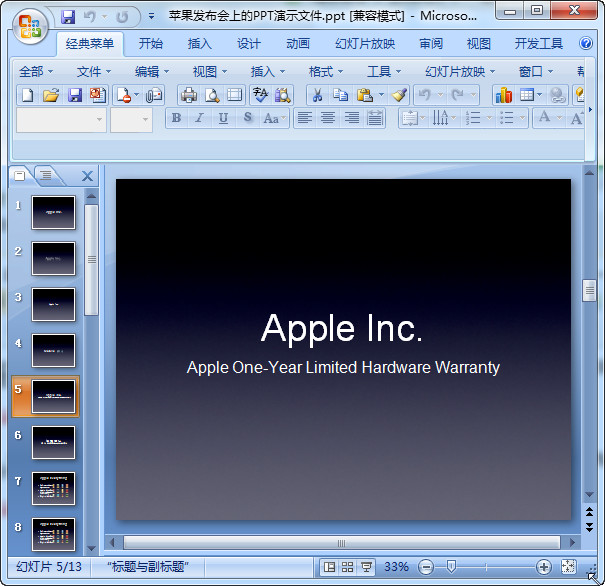The height and width of the screenshot is (586, 605).
Task: Click the horizontal scrollbar thumb
Action: click(341, 542)
